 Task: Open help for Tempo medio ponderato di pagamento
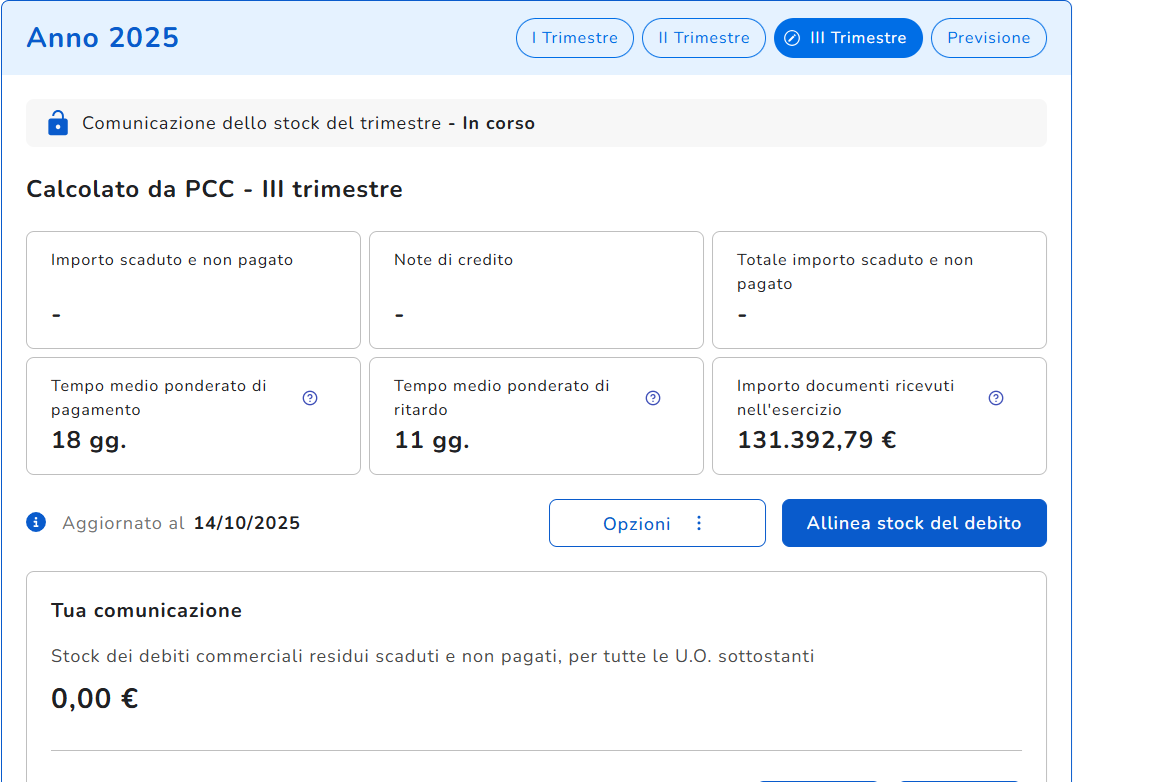pyautogui.click(x=310, y=398)
